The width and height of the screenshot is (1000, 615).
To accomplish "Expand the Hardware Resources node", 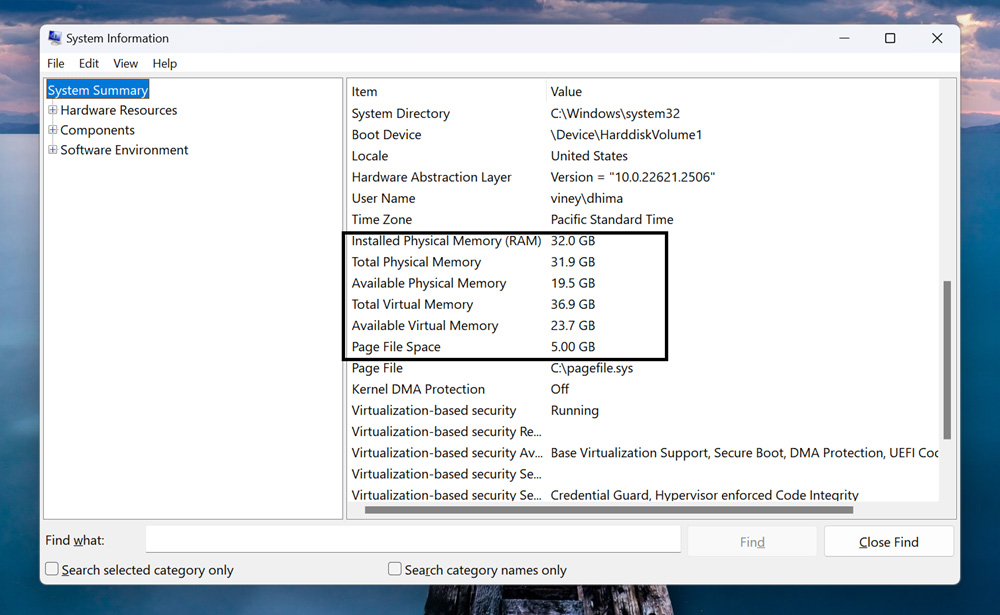I will pos(53,110).
